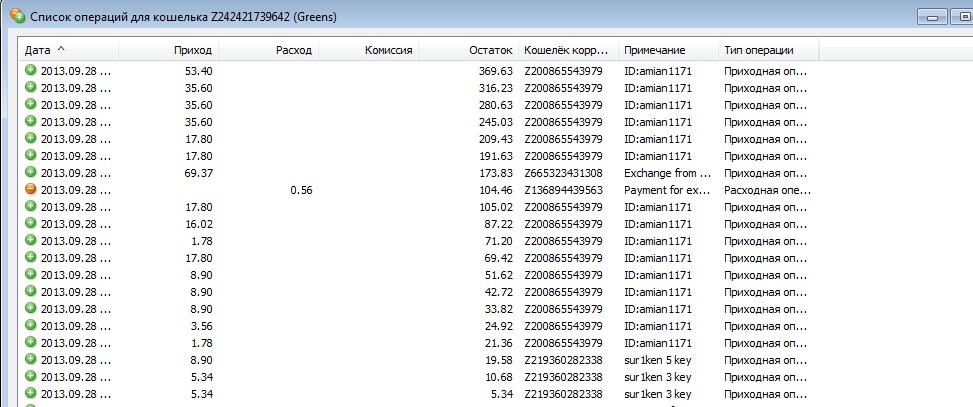Screen dimensions: 973x407
Task: Click the green plus icon in the 24.92 balance row
Action: pos(30,324)
